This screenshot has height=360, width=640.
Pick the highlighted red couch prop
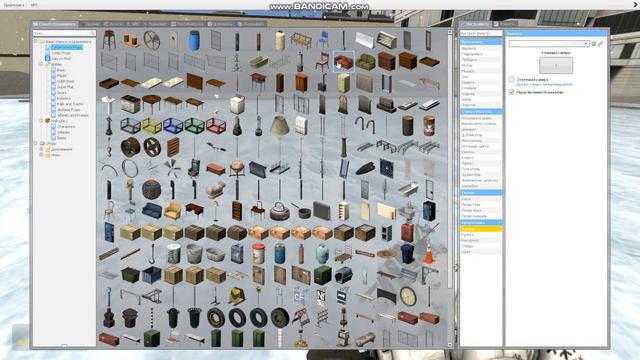pos(343,62)
